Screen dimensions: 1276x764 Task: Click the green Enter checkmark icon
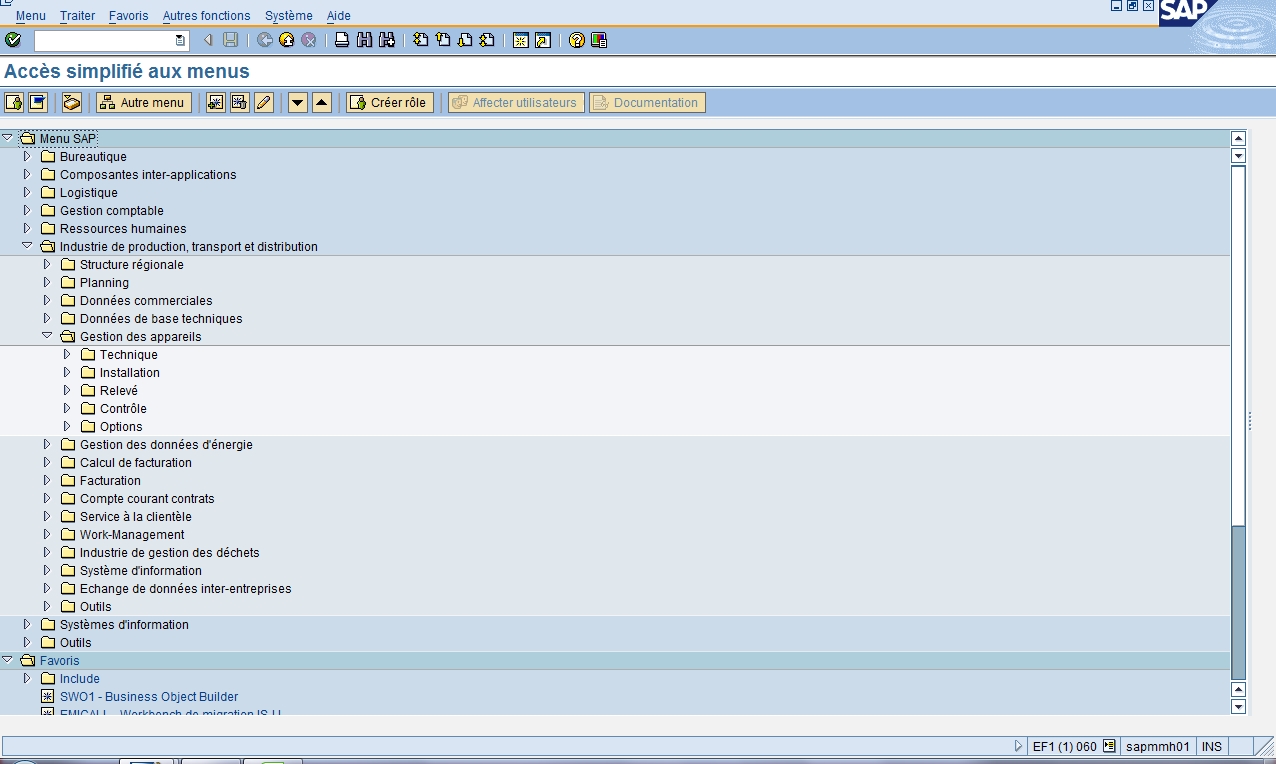[13, 40]
